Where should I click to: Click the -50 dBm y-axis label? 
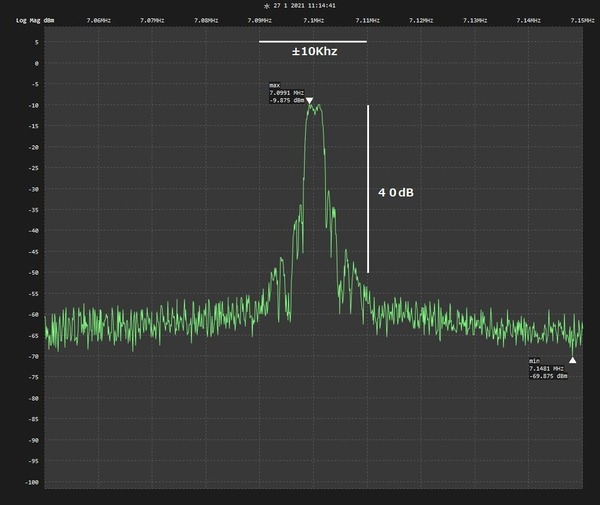(34, 273)
